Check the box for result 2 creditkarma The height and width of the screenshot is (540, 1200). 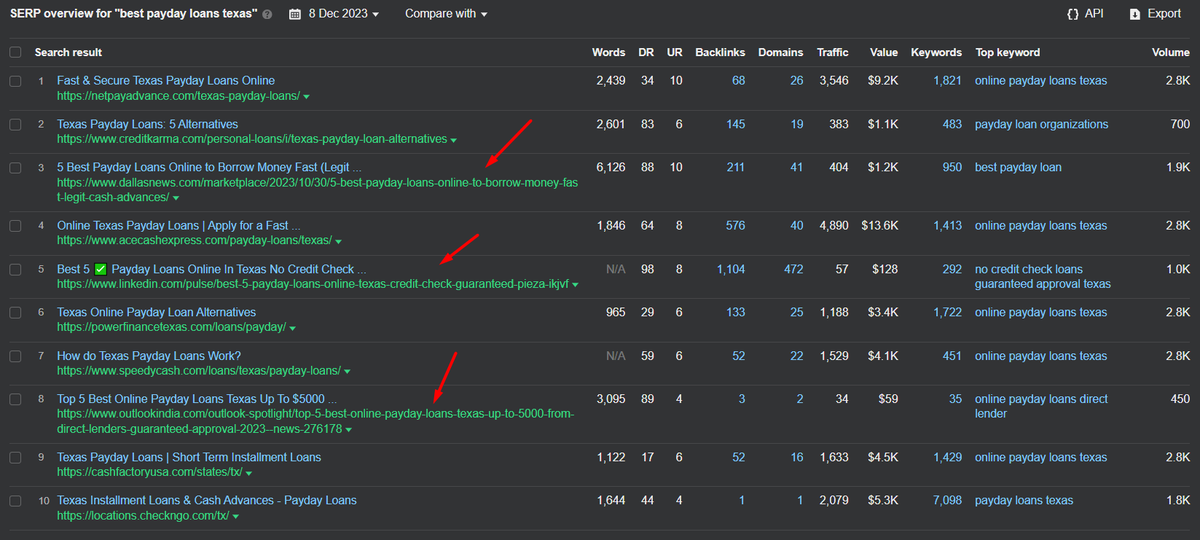coord(15,125)
